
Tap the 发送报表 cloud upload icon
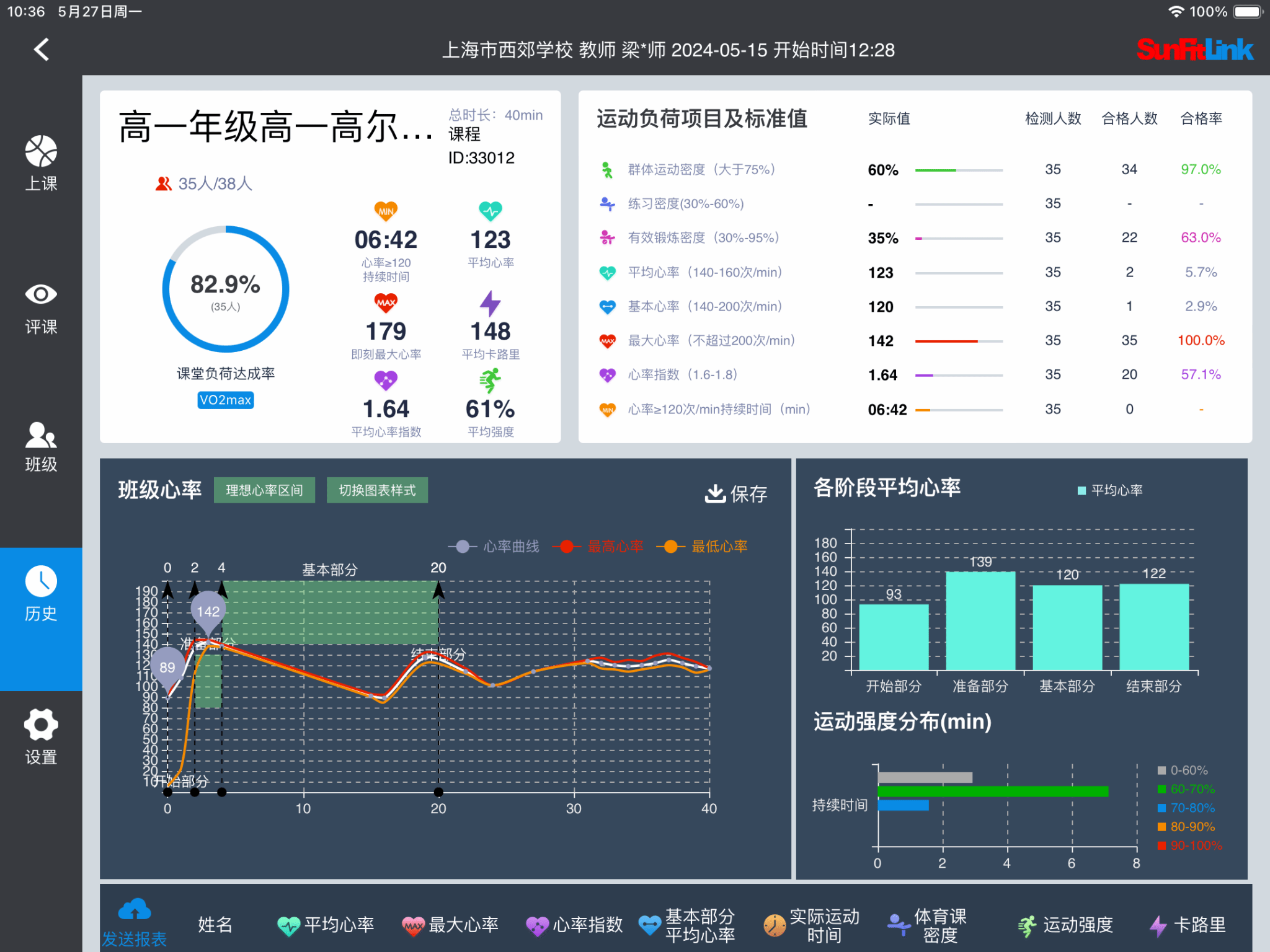coord(135,910)
